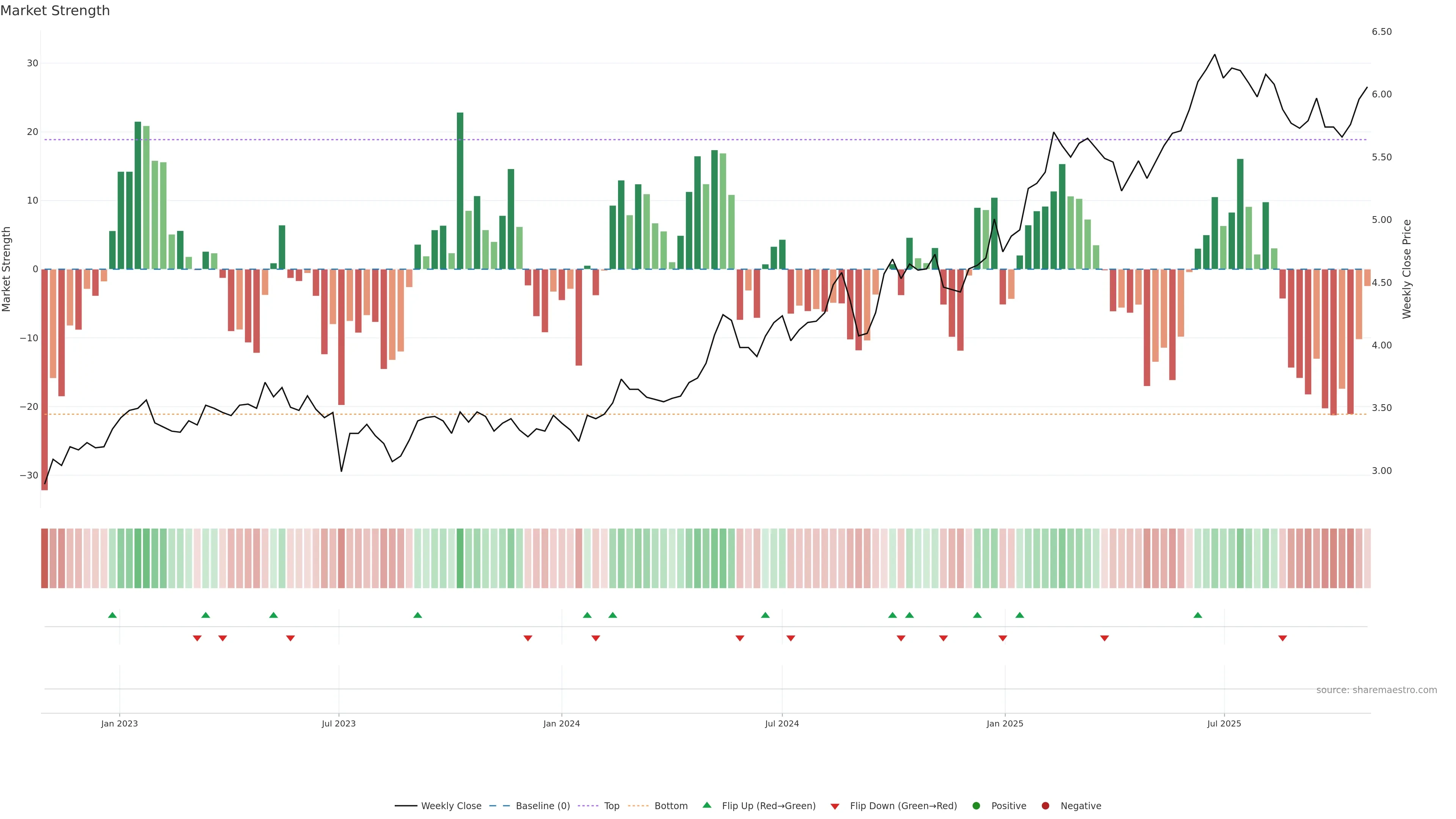The width and height of the screenshot is (1456, 819).
Task: Click the green Positive legend dot
Action: (976, 805)
